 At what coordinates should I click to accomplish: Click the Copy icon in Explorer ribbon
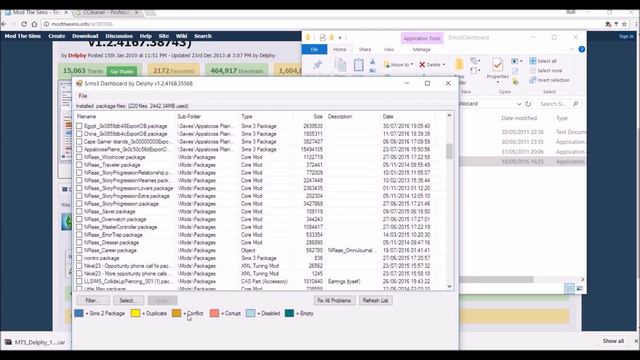[340, 65]
